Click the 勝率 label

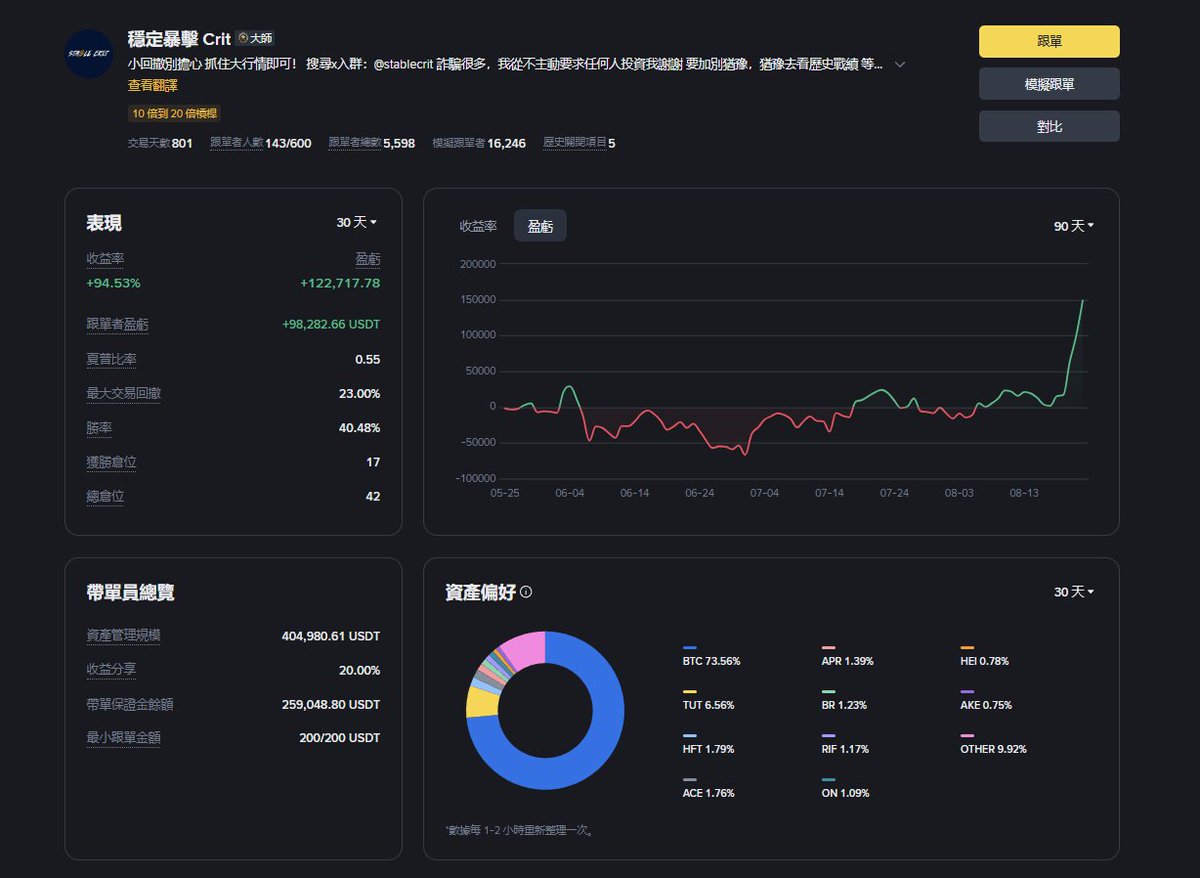click(99, 428)
